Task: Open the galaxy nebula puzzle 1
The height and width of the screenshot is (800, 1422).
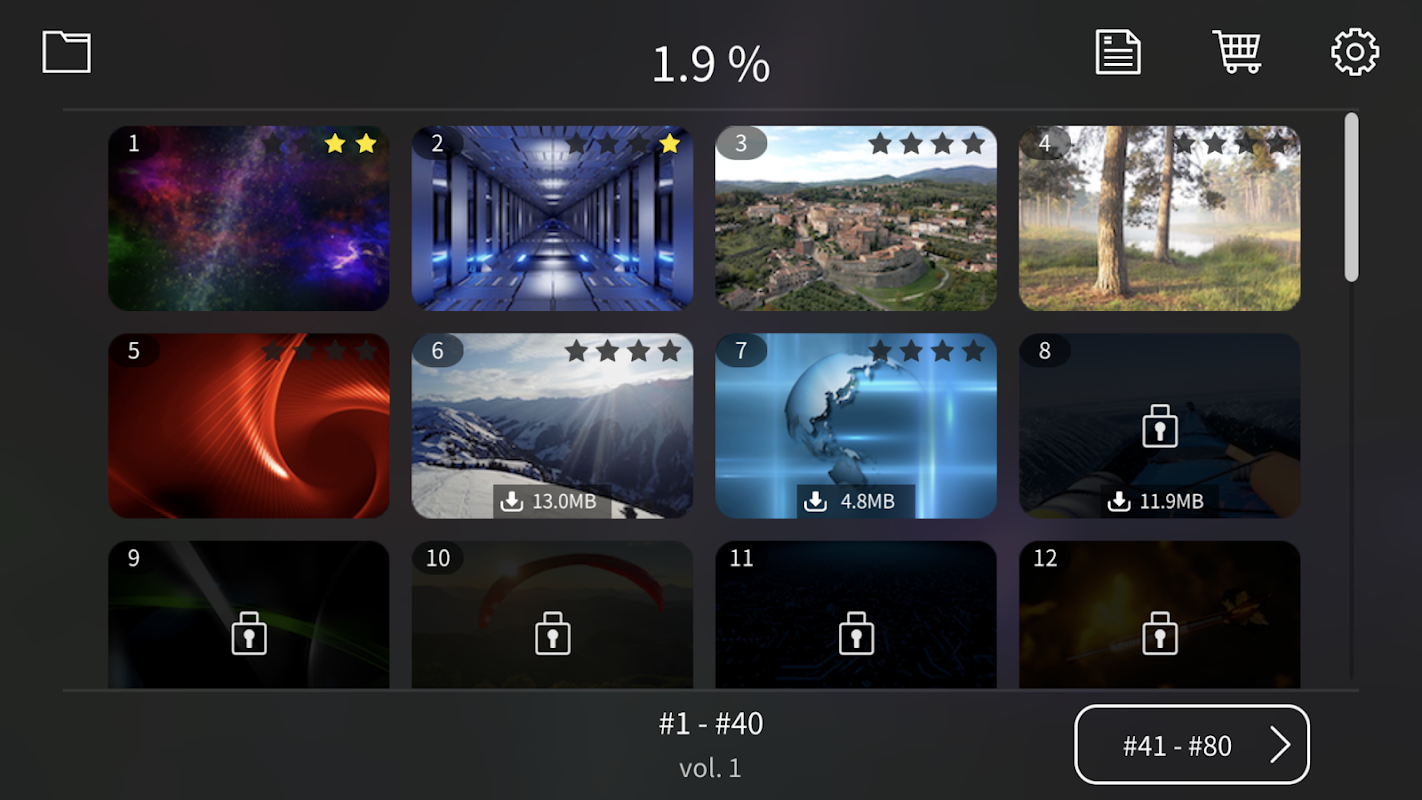Action: pyautogui.click(x=249, y=218)
